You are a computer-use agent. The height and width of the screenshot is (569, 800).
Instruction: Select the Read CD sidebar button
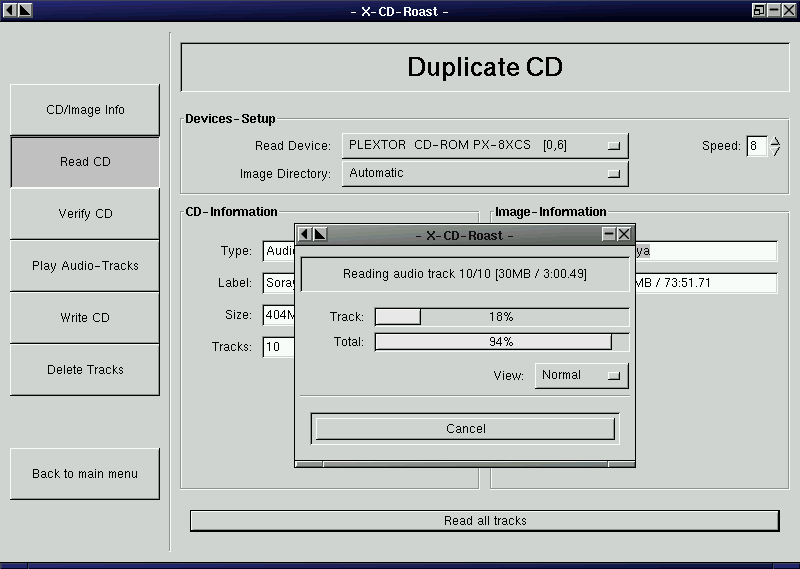[x=85, y=162]
